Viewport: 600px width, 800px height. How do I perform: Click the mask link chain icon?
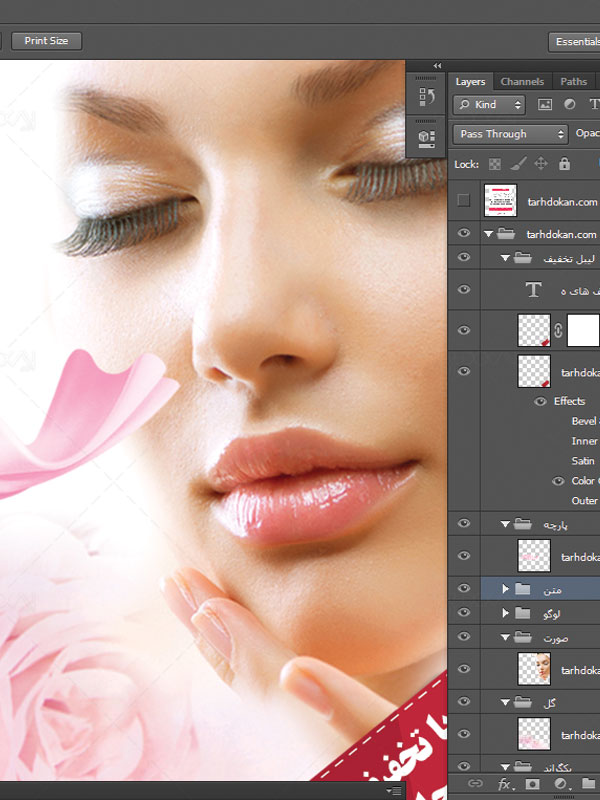click(x=558, y=331)
